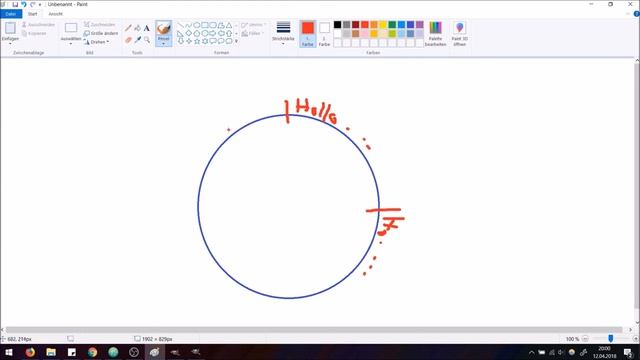
Task: Select 1. Farbe foreground color box
Action: click(308, 34)
